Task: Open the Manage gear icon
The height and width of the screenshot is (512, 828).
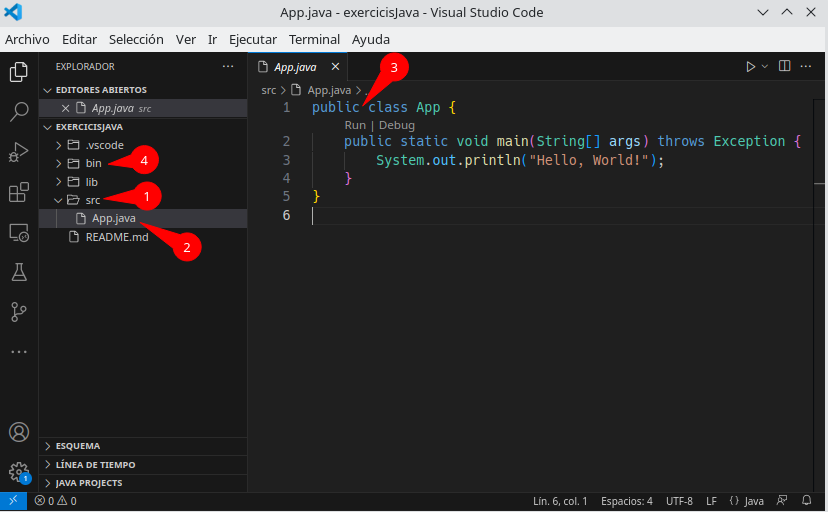Action: [19, 472]
